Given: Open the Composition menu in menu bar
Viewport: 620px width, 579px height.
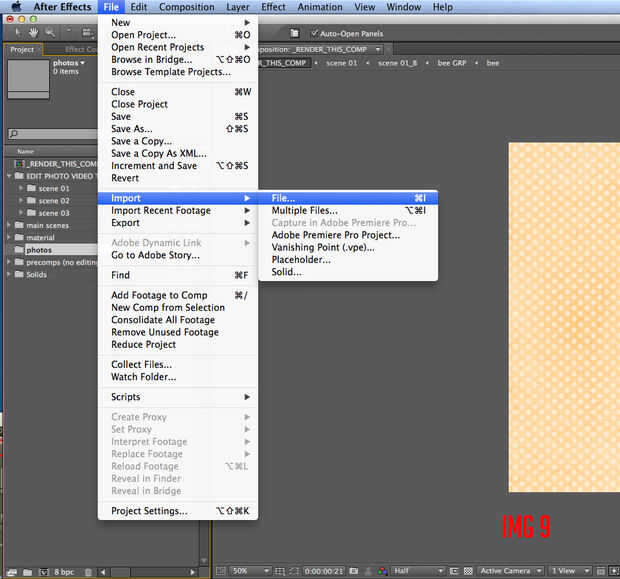Looking at the screenshot, I should pyautogui.click(x=187, y=7).
